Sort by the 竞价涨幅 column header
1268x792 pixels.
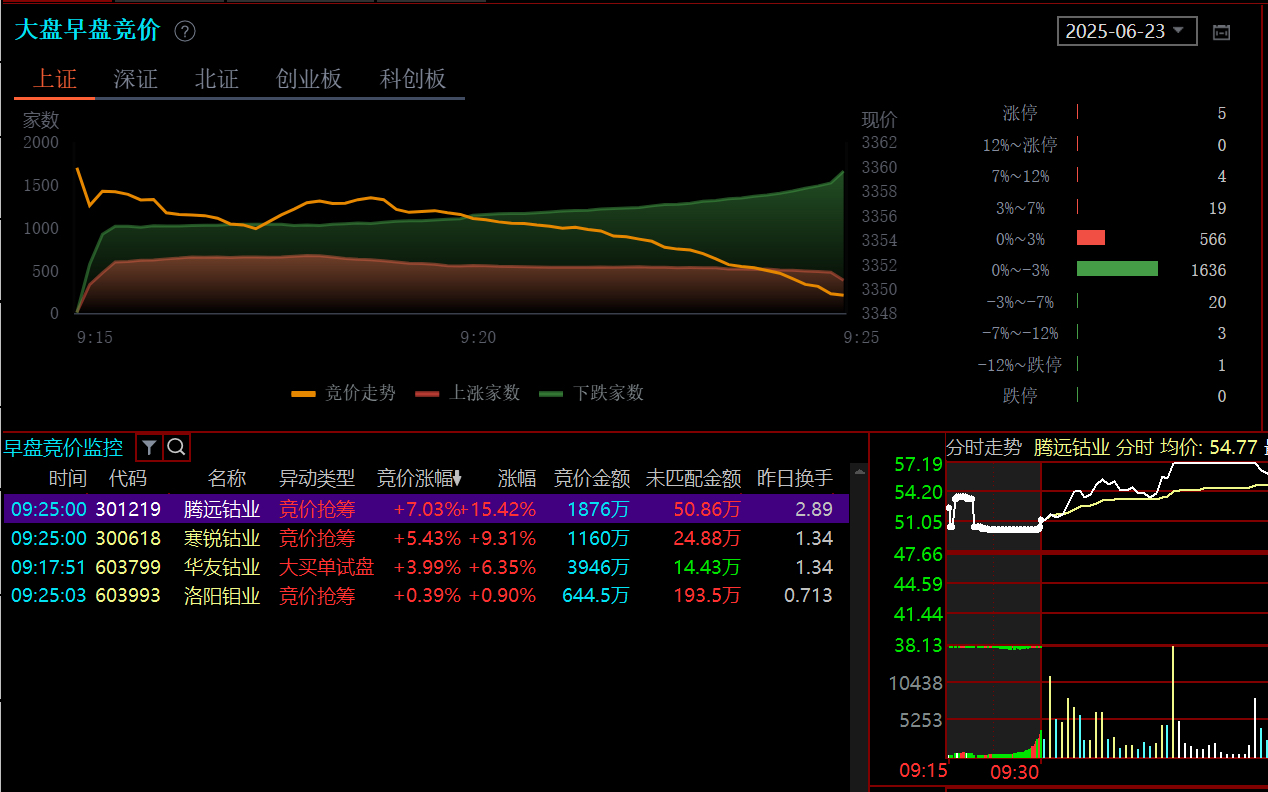coord(419,478)
